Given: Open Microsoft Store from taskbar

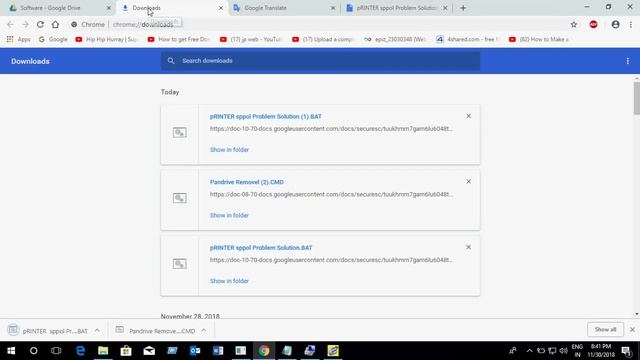Looking at the screenshot, I should click(x=126, y=351).
